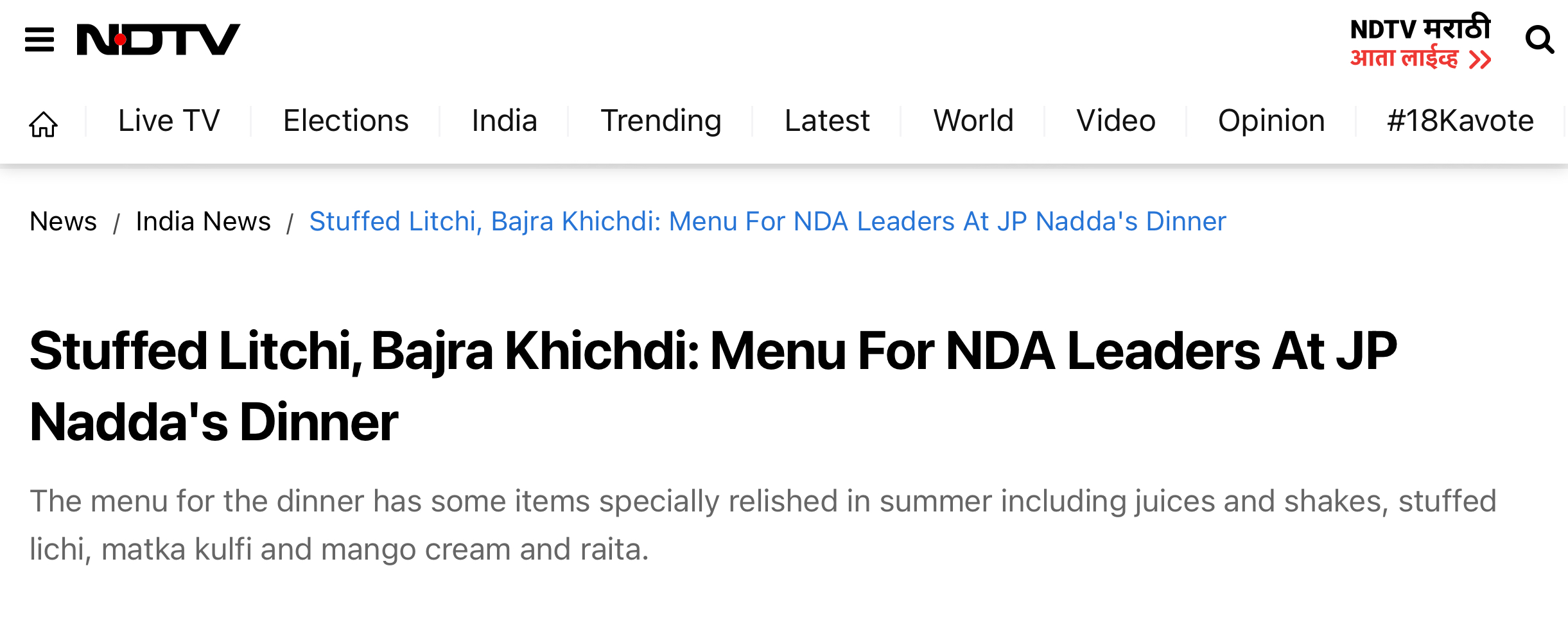1568x618 pixels.
Task: Open the hamburger menu
Action: pos(39,40)
